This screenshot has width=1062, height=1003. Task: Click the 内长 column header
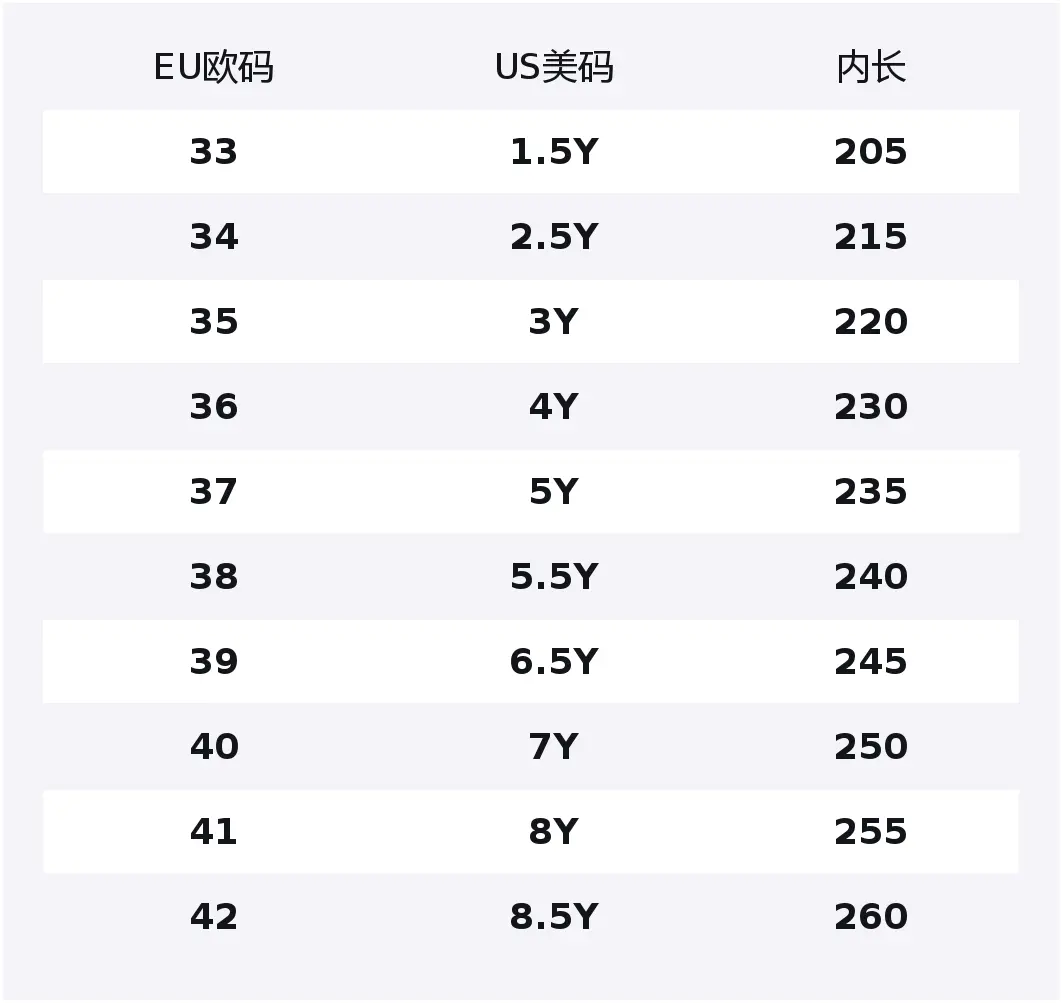[x=870, y=68]
